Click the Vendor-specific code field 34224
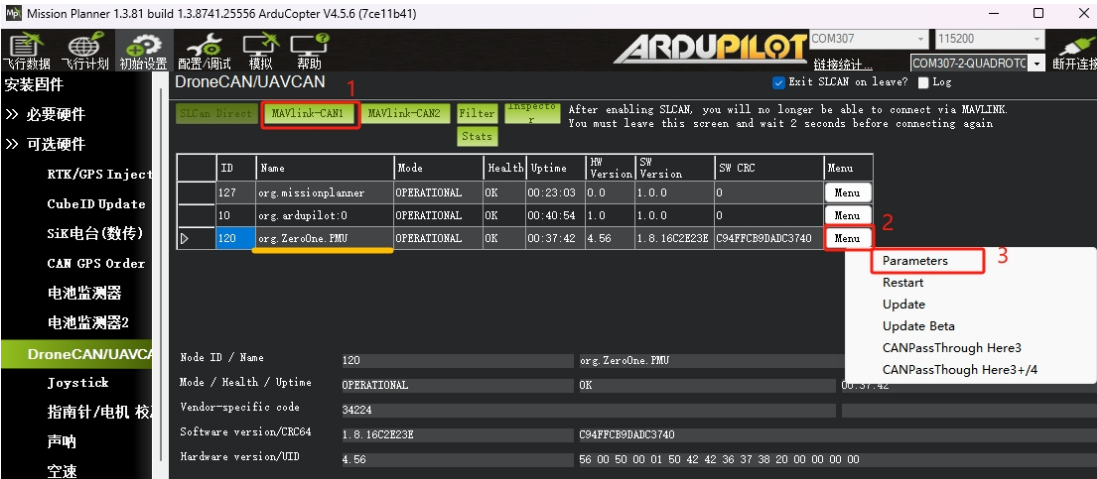 click(588, 410)
